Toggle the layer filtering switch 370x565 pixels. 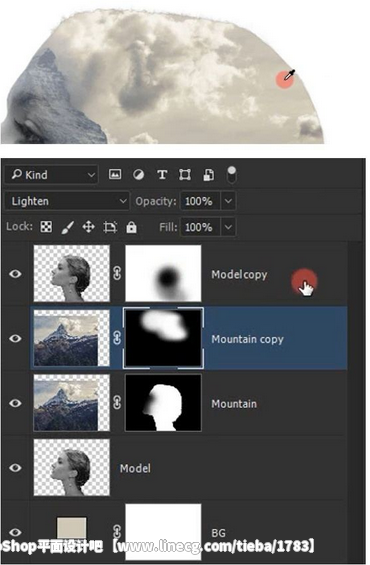tap(232, 174)
